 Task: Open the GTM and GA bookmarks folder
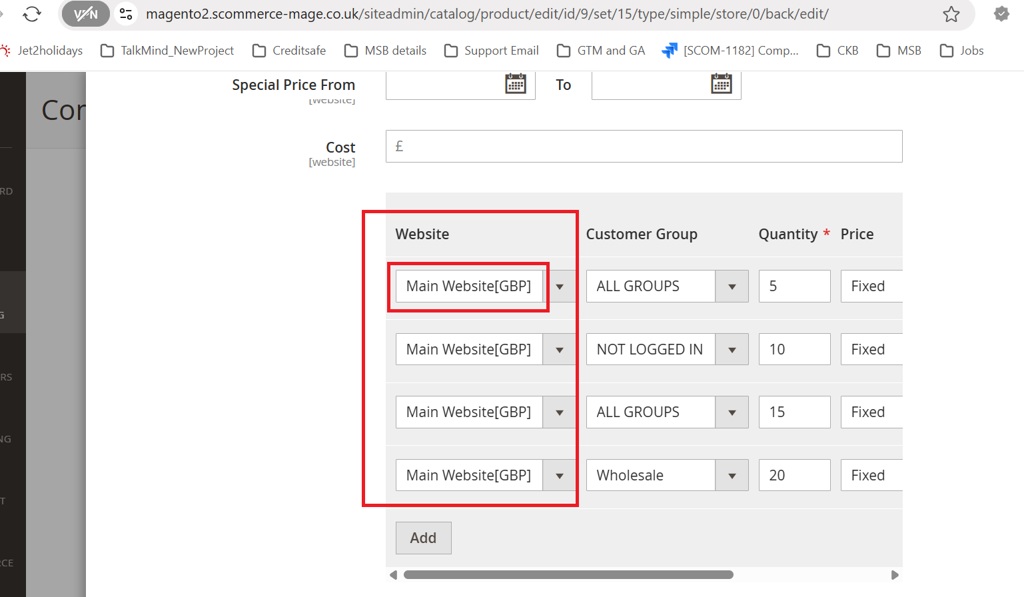pos(600,50)
